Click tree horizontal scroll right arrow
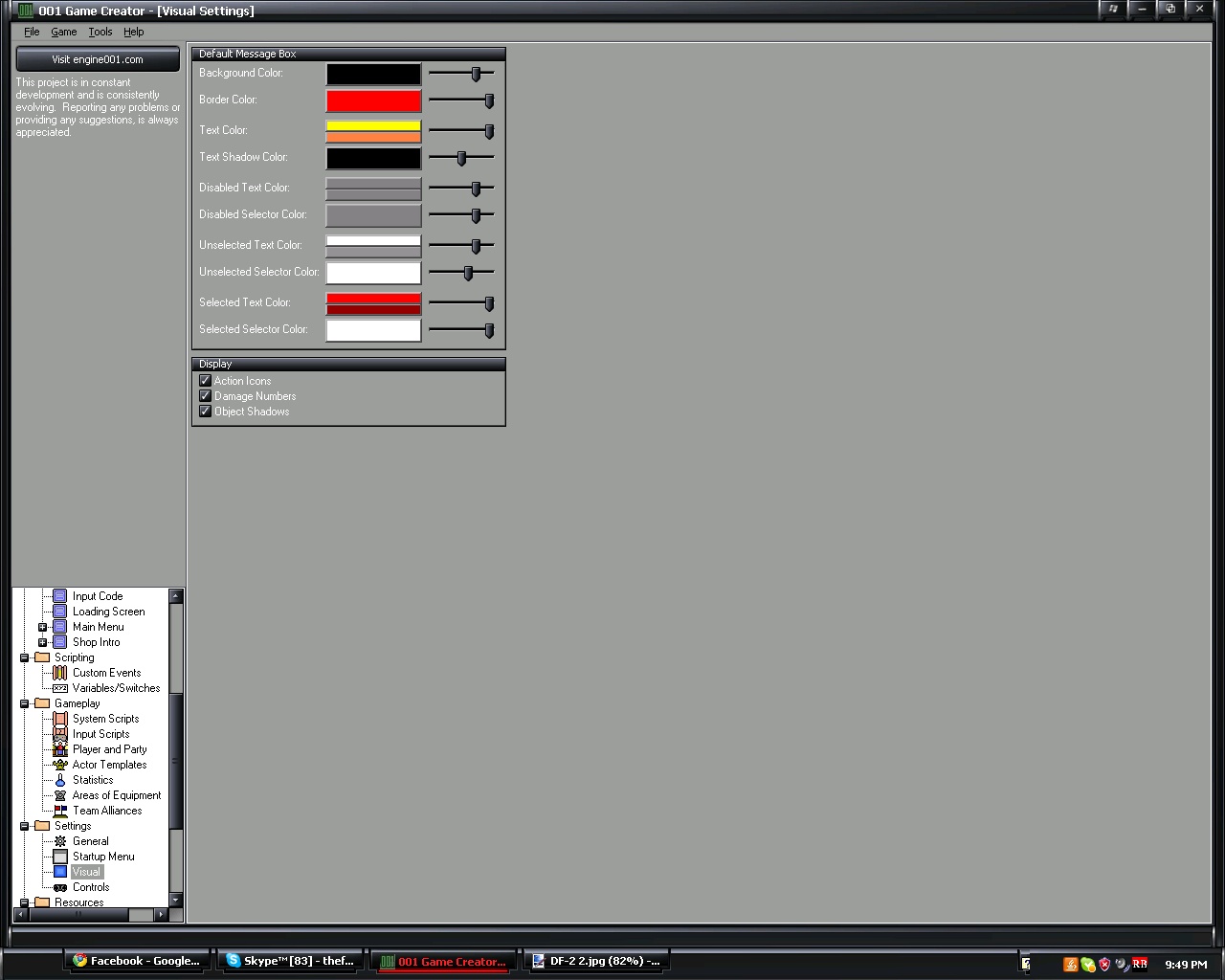 click(161, 915)
